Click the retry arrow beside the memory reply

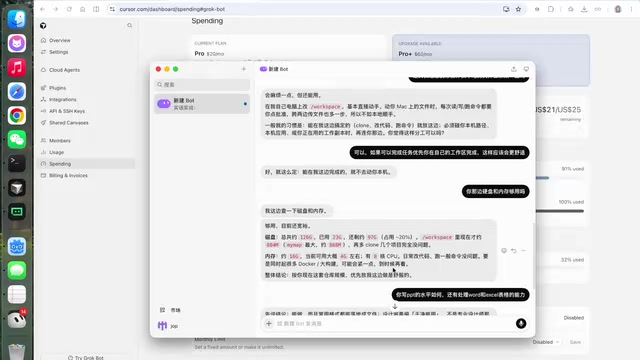tap(514, 251)
